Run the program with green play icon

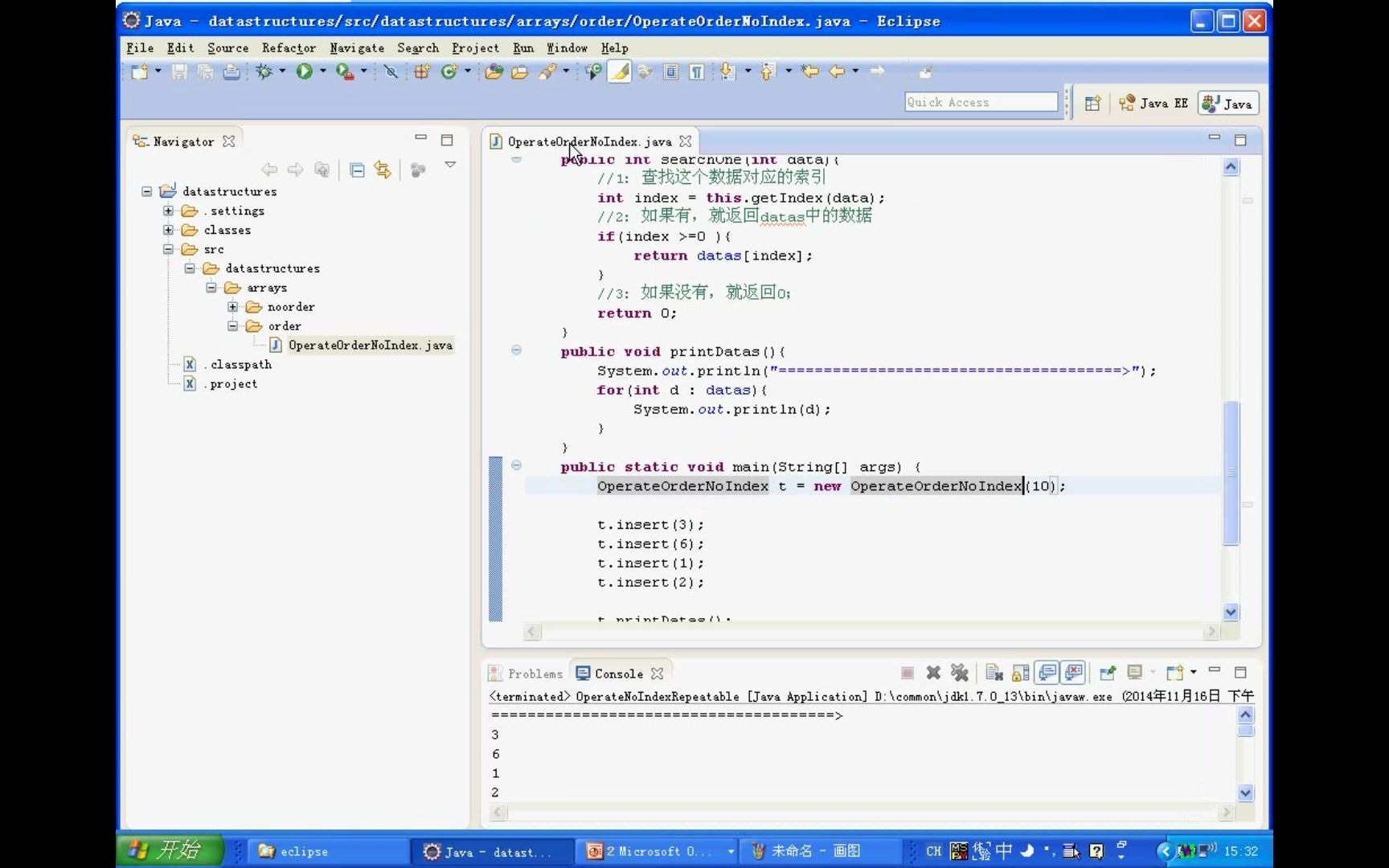(x=304, y=72)
